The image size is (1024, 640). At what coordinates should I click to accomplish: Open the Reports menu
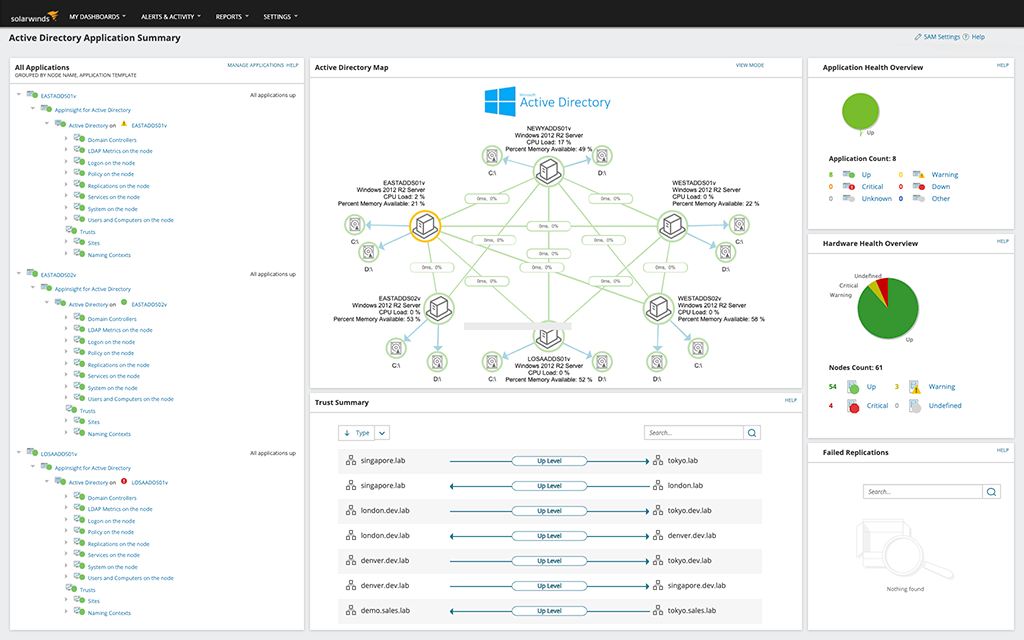click(232, 16)
